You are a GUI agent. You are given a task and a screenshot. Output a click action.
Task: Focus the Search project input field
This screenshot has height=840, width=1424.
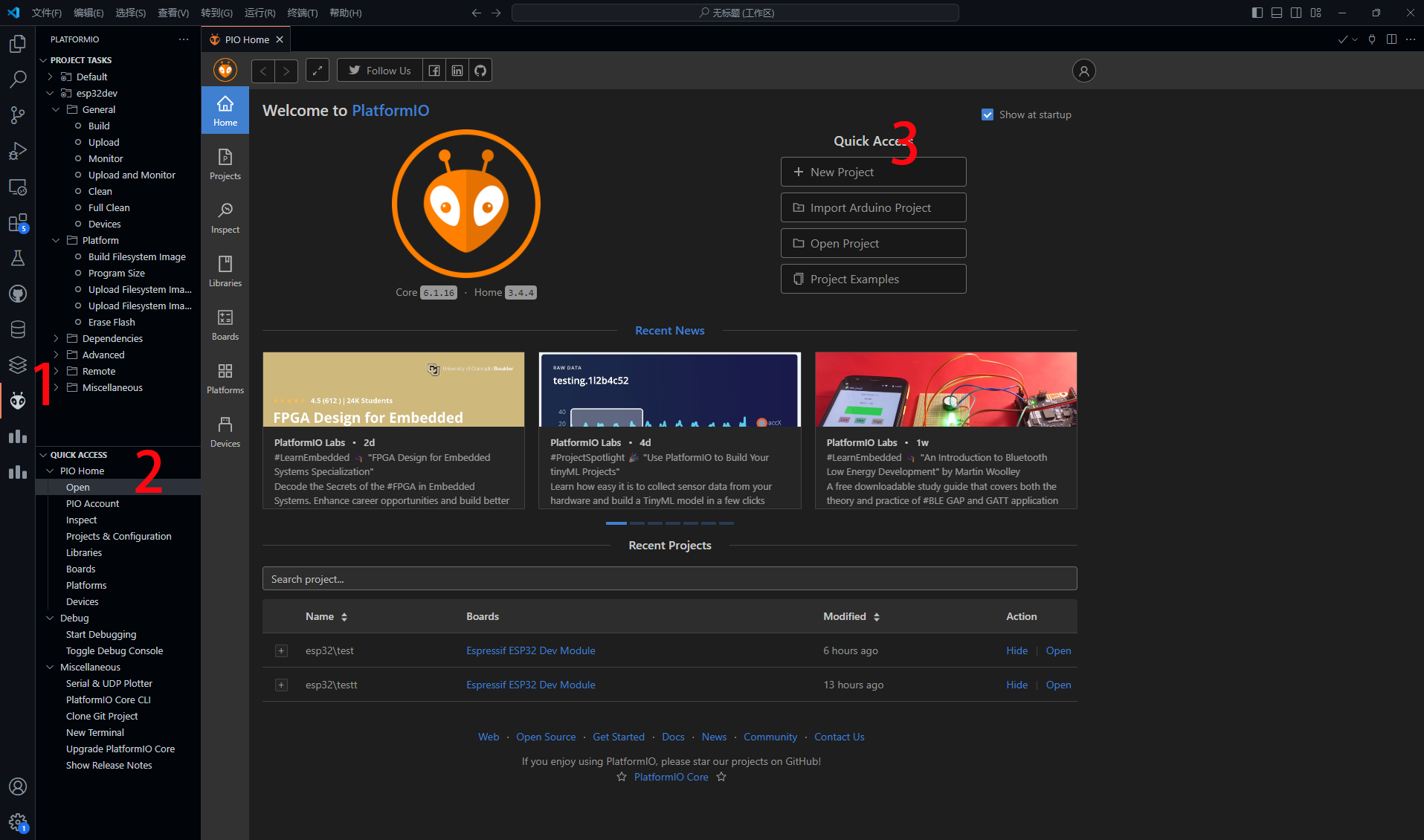pos(669,579)
